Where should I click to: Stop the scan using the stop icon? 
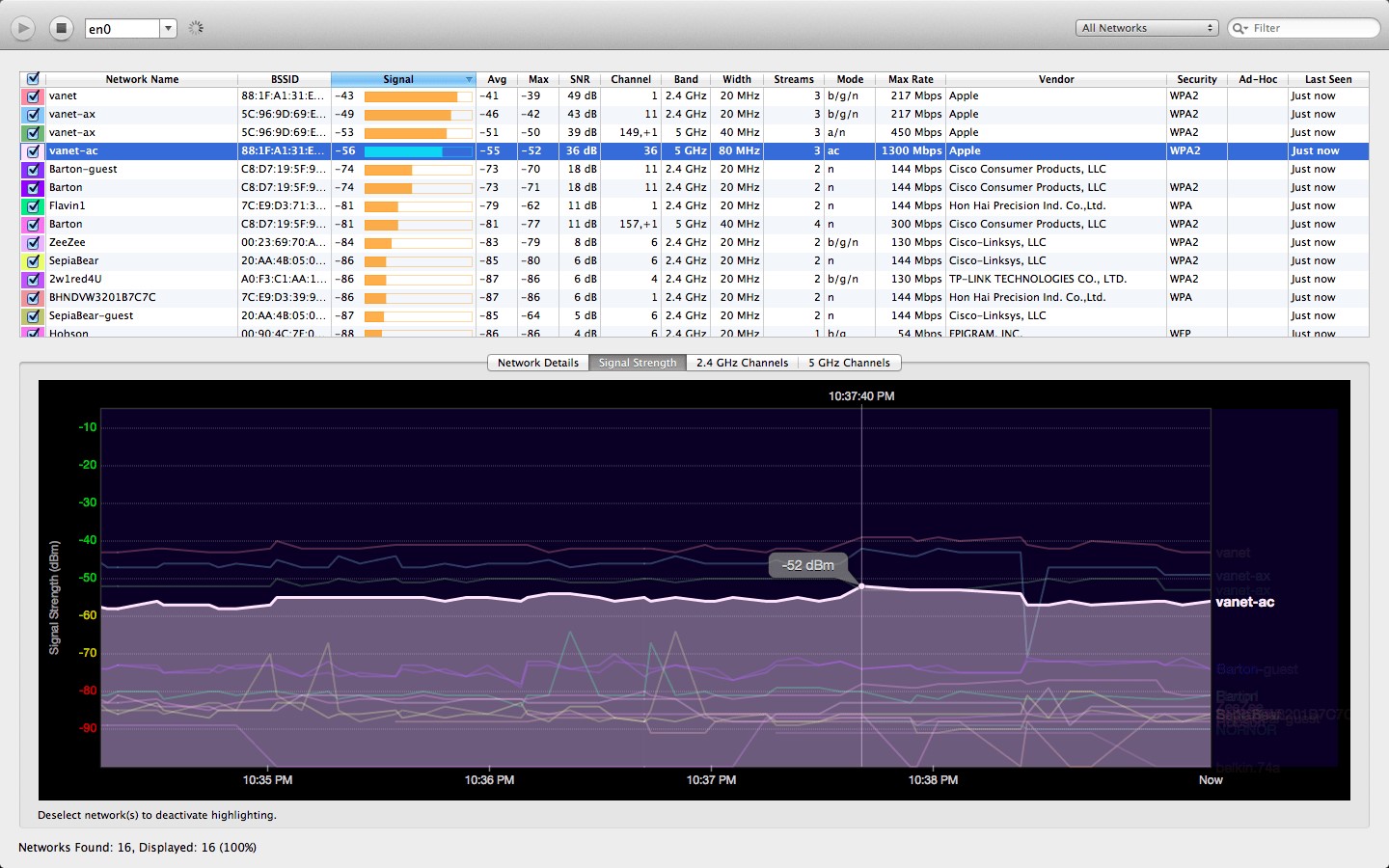click(x=60, y=28)
